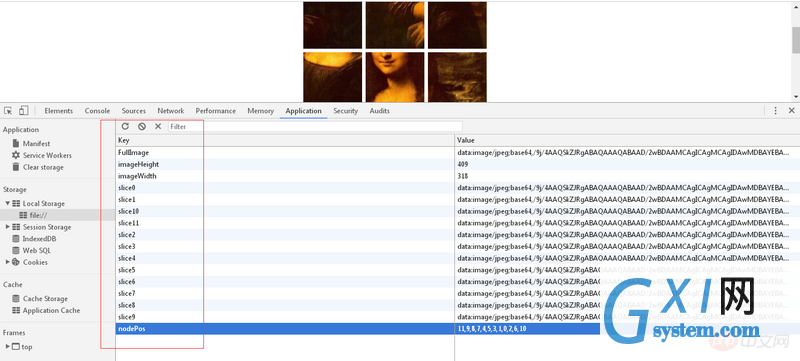The height and width of the screenshot is (361, 800).
Task: Open Service Workers item
Action: [x=47, y=156]
